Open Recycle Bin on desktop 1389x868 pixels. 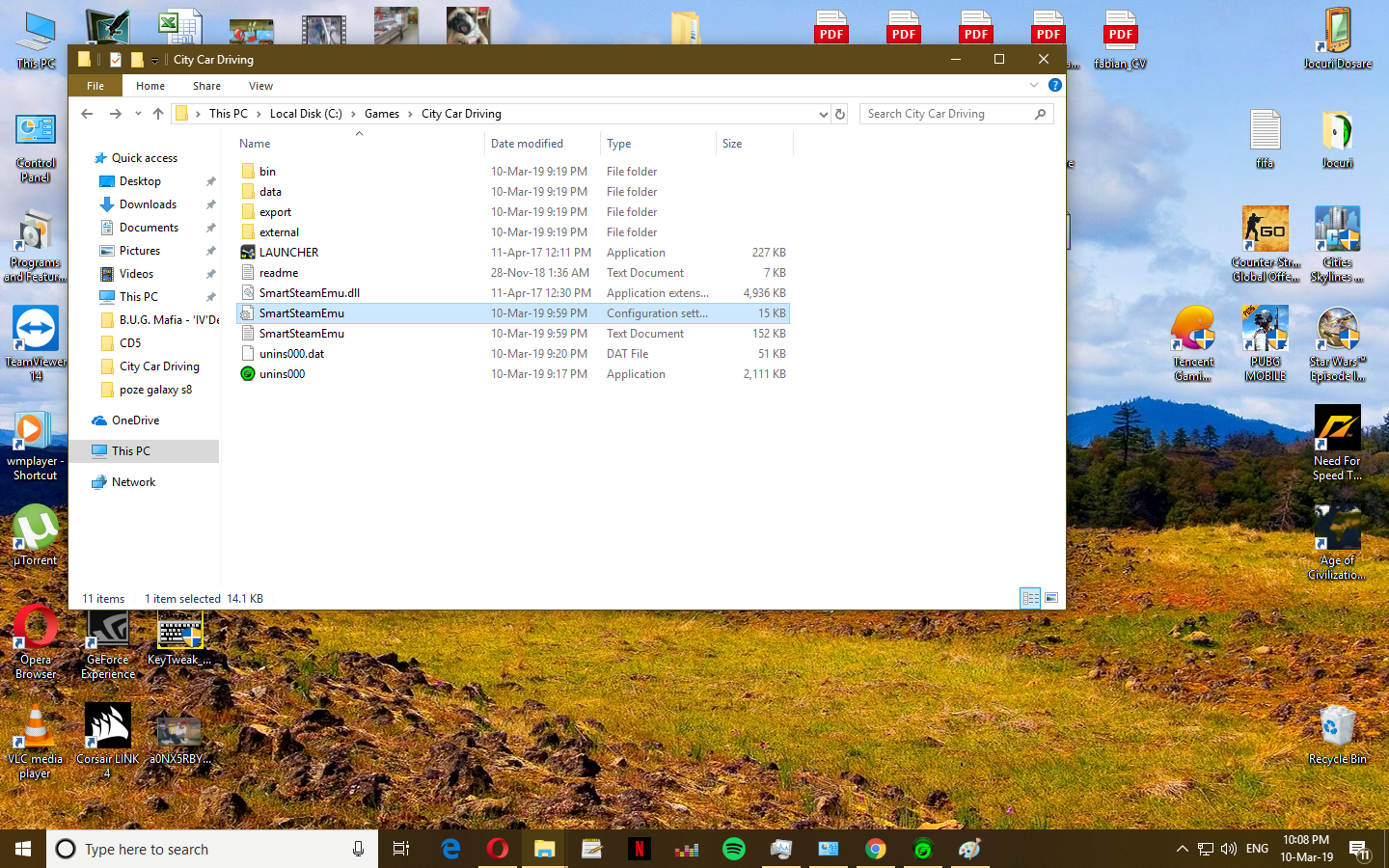click(1337, 735)
